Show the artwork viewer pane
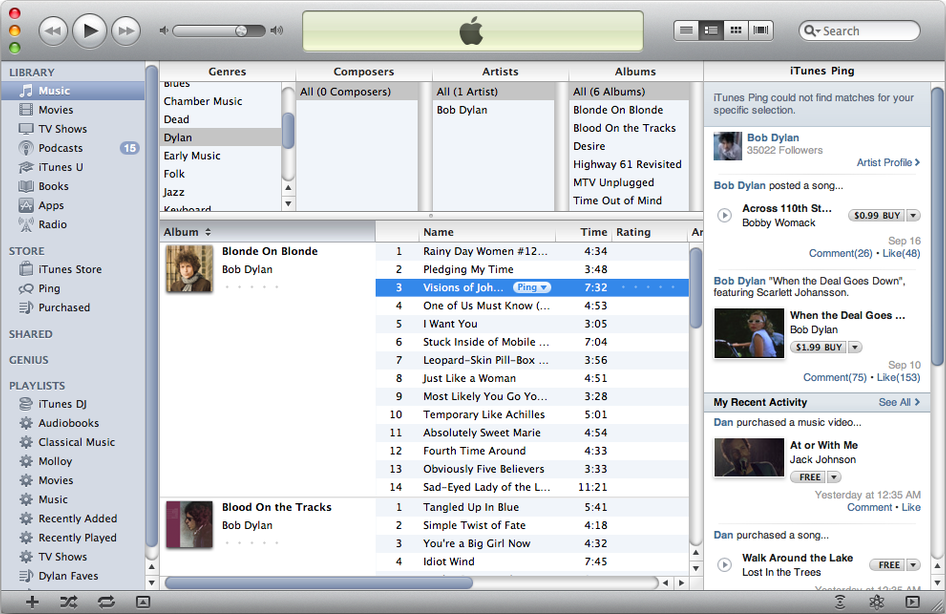Screen dimensions: 946x614 pos(143,602)
